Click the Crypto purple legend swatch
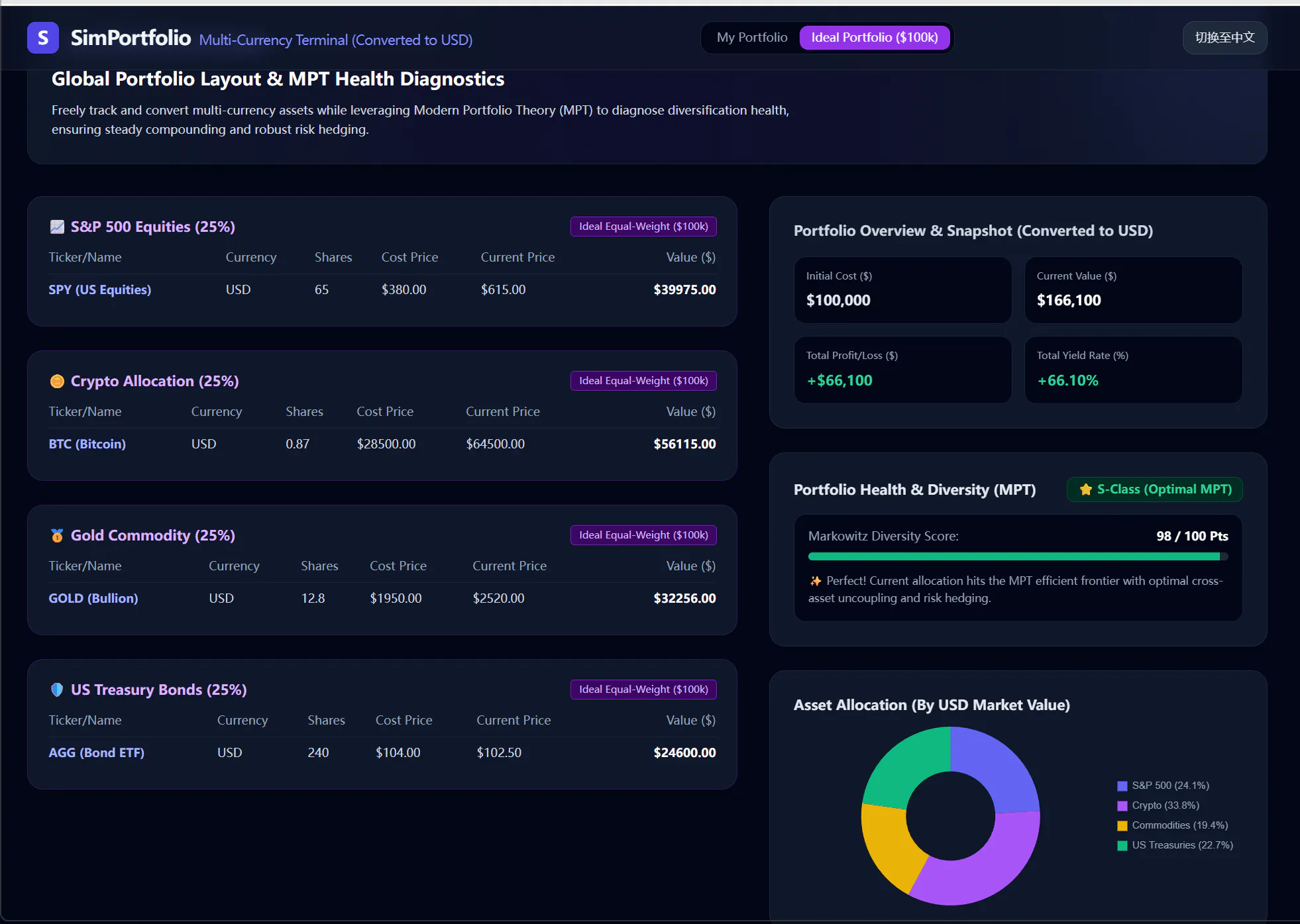Image resolution: width=1300 pixels, height=924 pixels. tap(1122, 806)
